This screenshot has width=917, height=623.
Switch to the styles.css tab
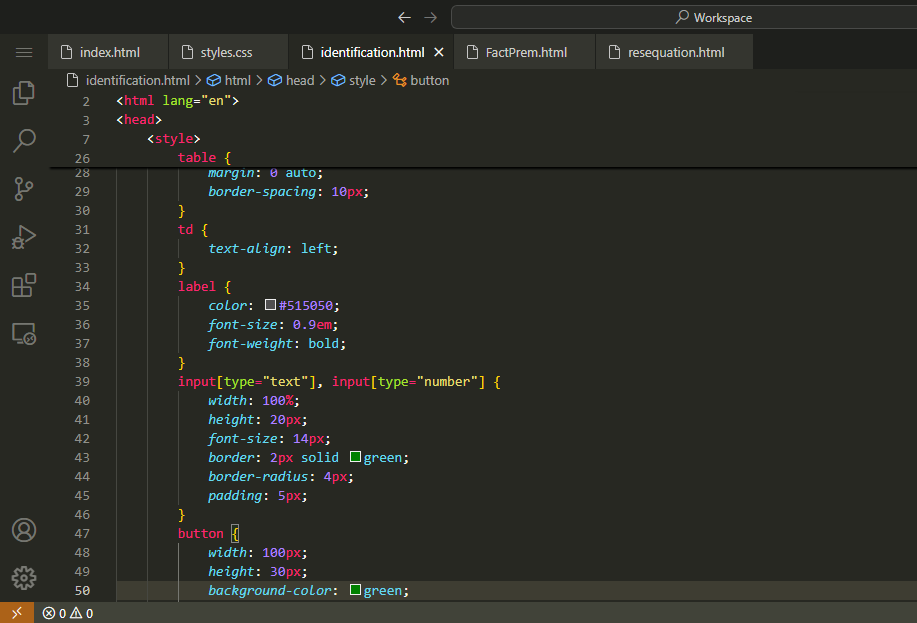pyautogui.click(x=227, y=52)
